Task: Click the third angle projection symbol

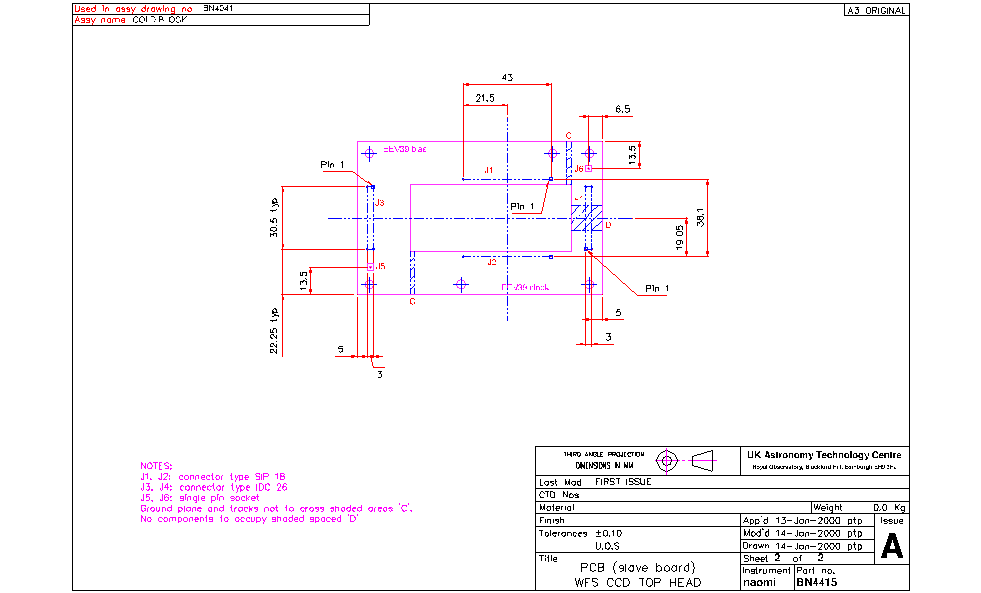Action: 685,460
